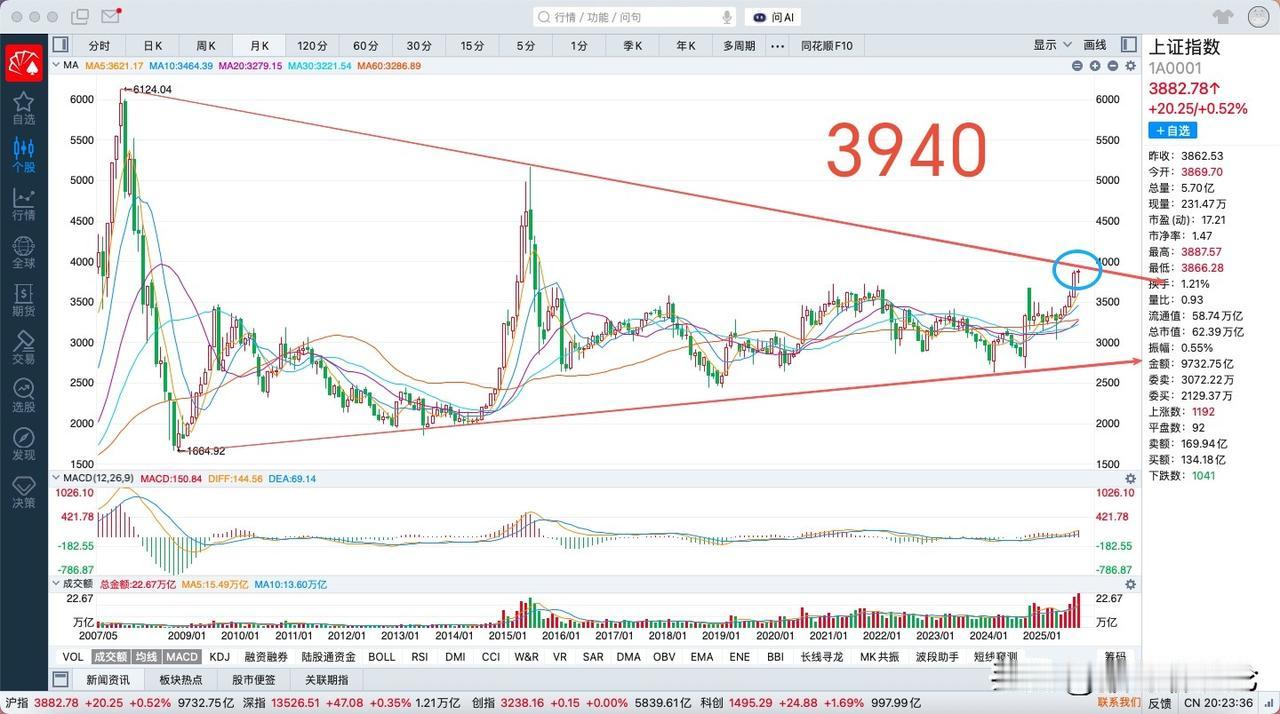Click the microphone icon in search box

[727, 17]
